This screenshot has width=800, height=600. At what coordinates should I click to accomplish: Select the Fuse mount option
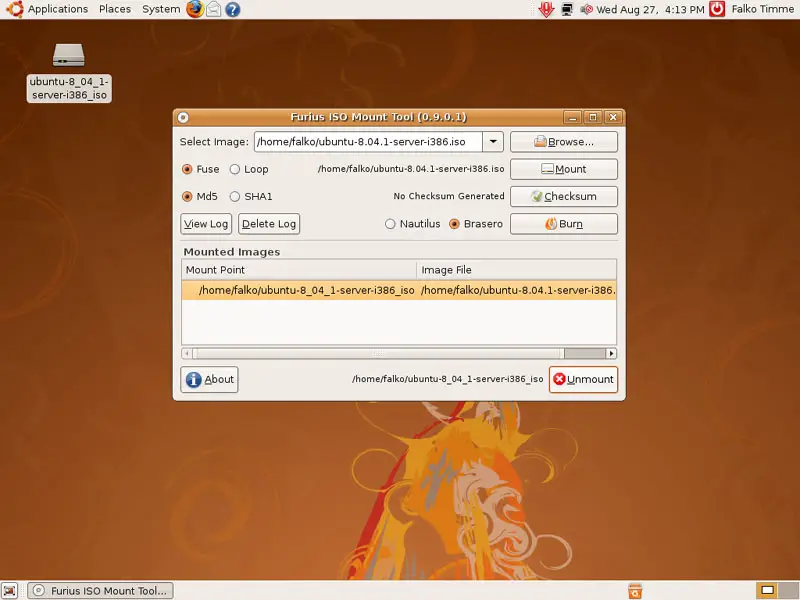[201, 169]
